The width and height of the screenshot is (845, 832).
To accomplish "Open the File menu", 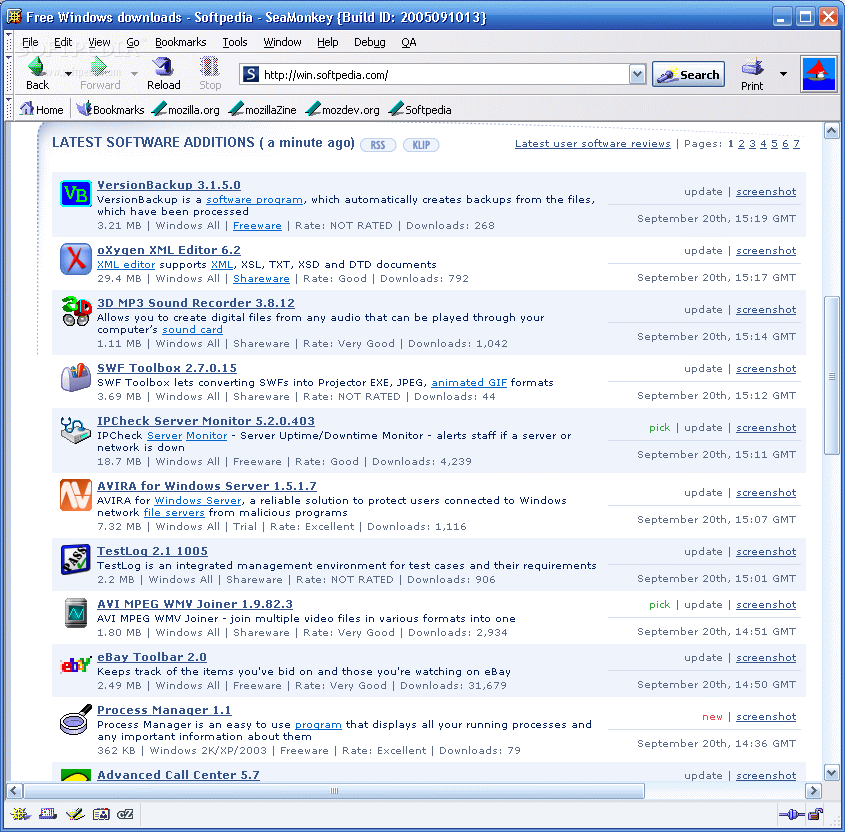I will coord(30,42).
